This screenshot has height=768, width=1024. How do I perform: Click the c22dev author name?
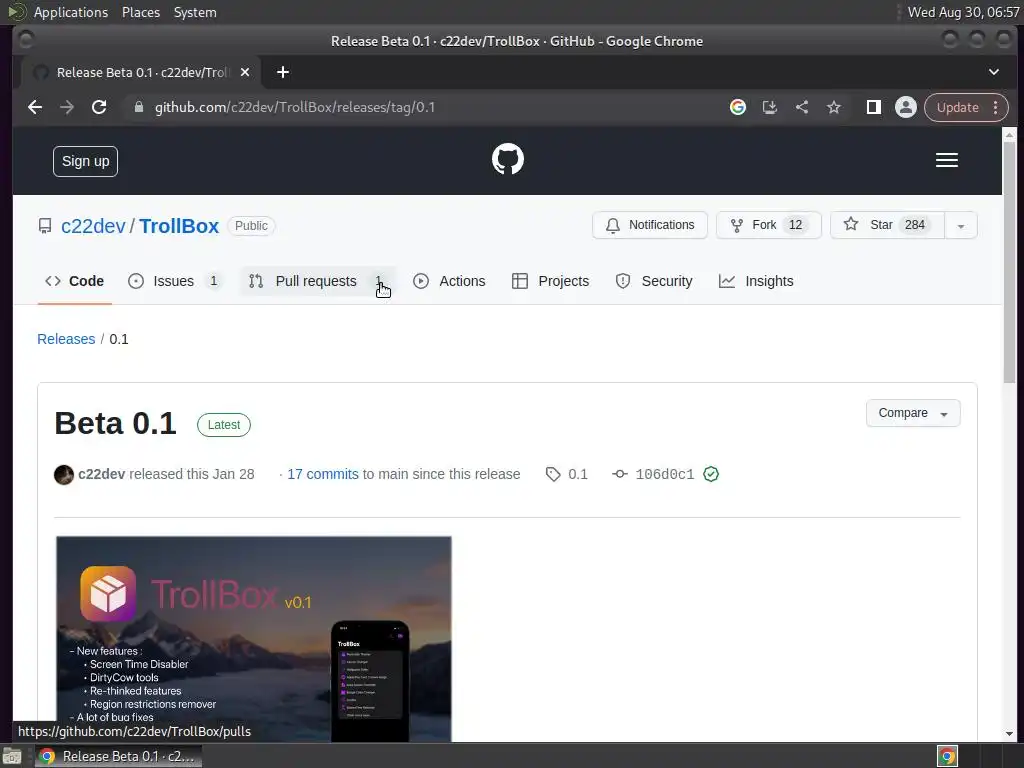click(x=101, y=474)
